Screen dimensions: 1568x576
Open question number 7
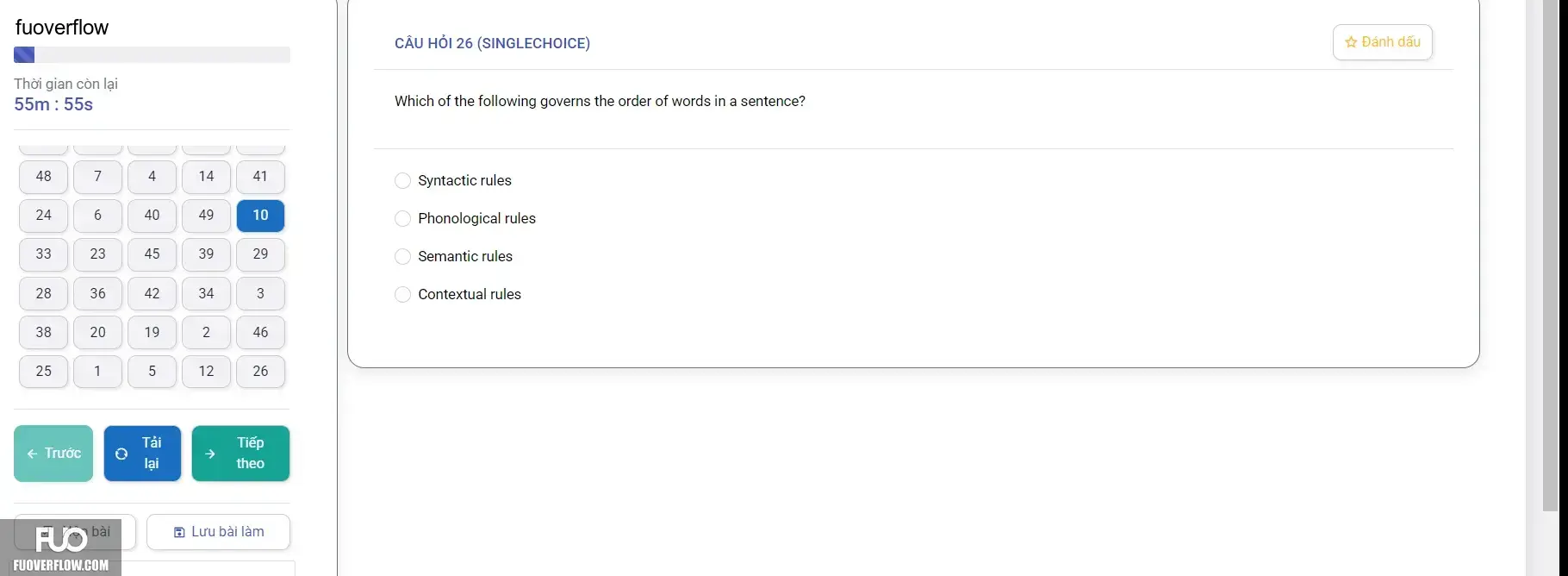97,177
